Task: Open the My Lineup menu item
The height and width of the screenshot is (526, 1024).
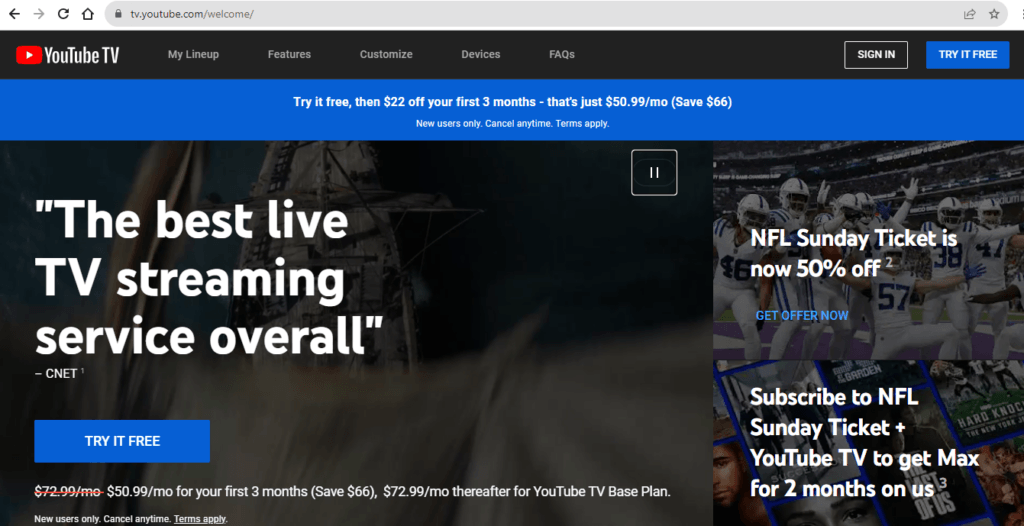Action: tap(193, 55)
